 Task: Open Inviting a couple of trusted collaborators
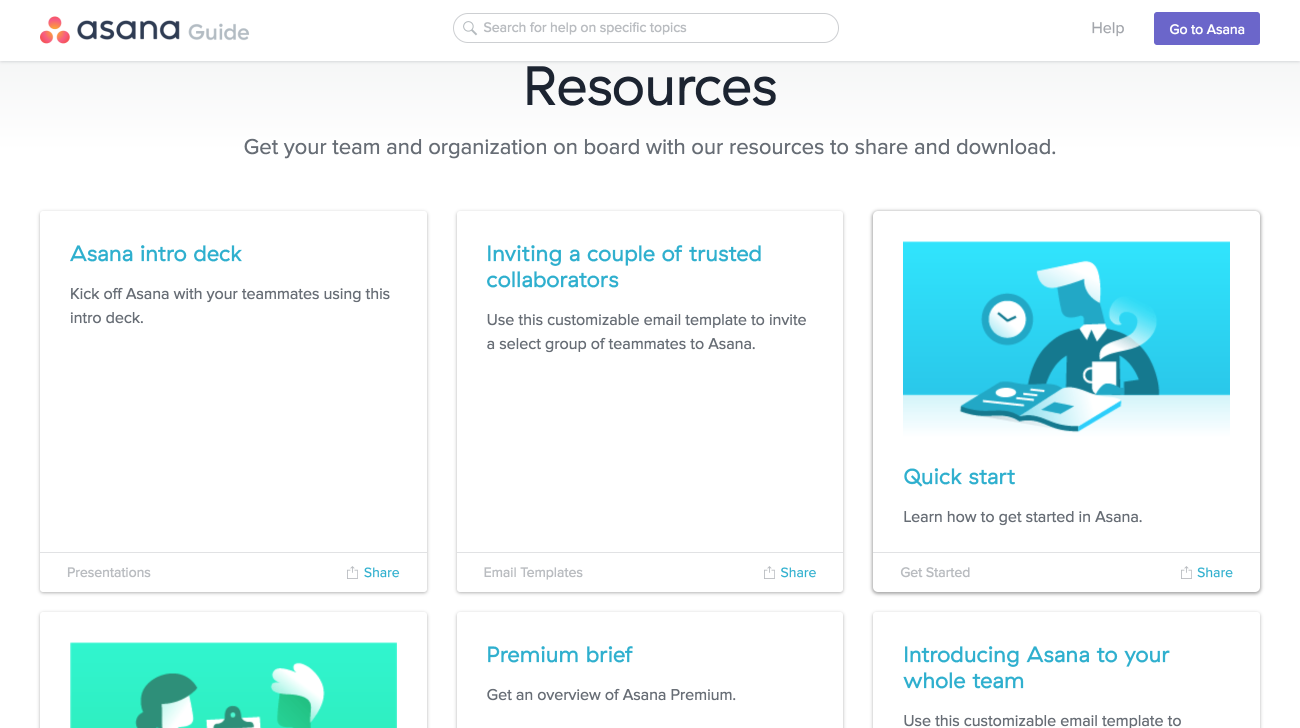624,267
